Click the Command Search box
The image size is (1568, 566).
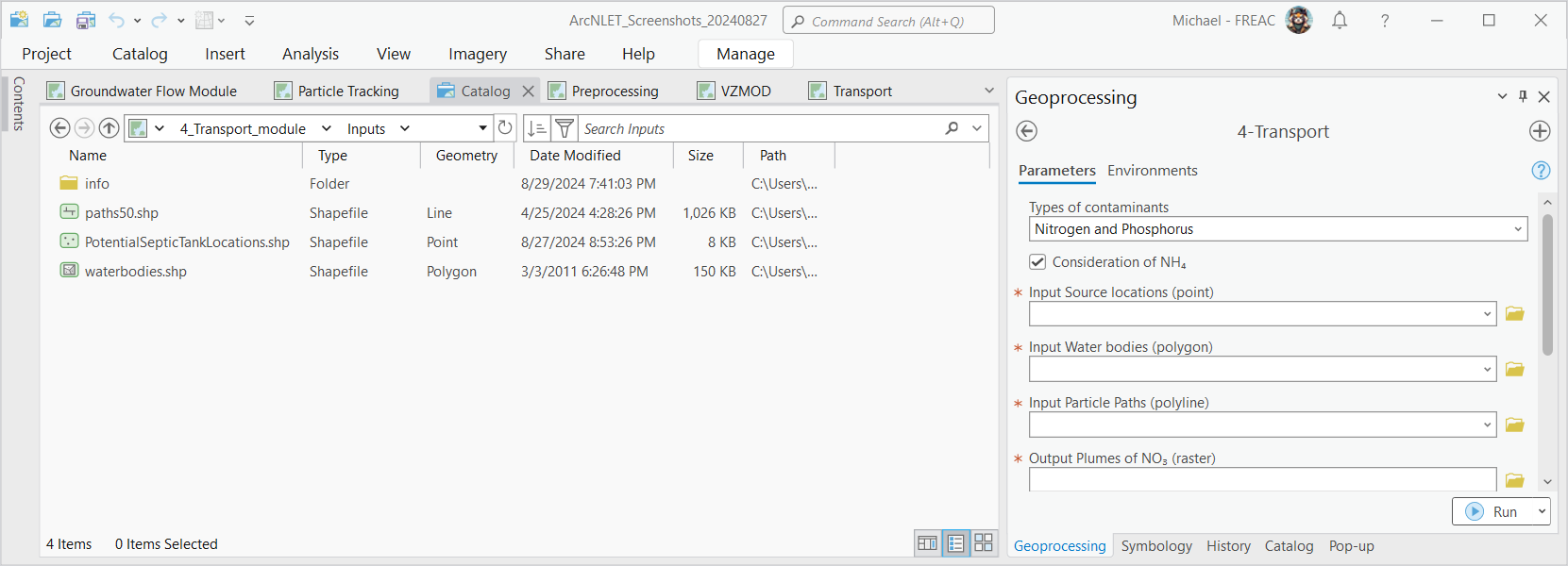[888, 20]
